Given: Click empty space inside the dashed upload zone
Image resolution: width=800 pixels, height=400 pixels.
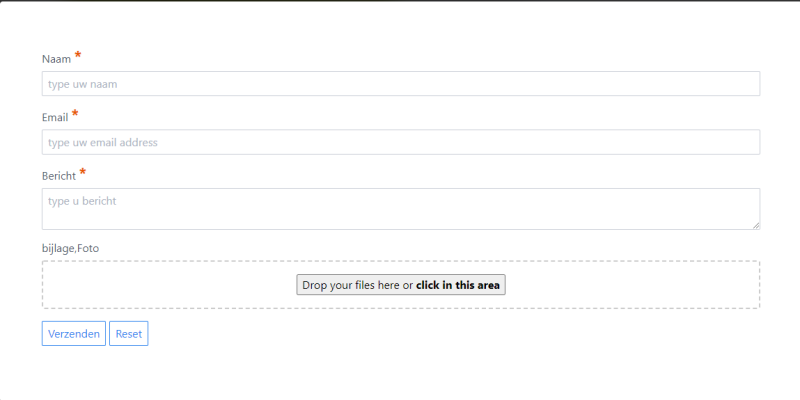Looking at the screenshot, I should click(160, 285).
